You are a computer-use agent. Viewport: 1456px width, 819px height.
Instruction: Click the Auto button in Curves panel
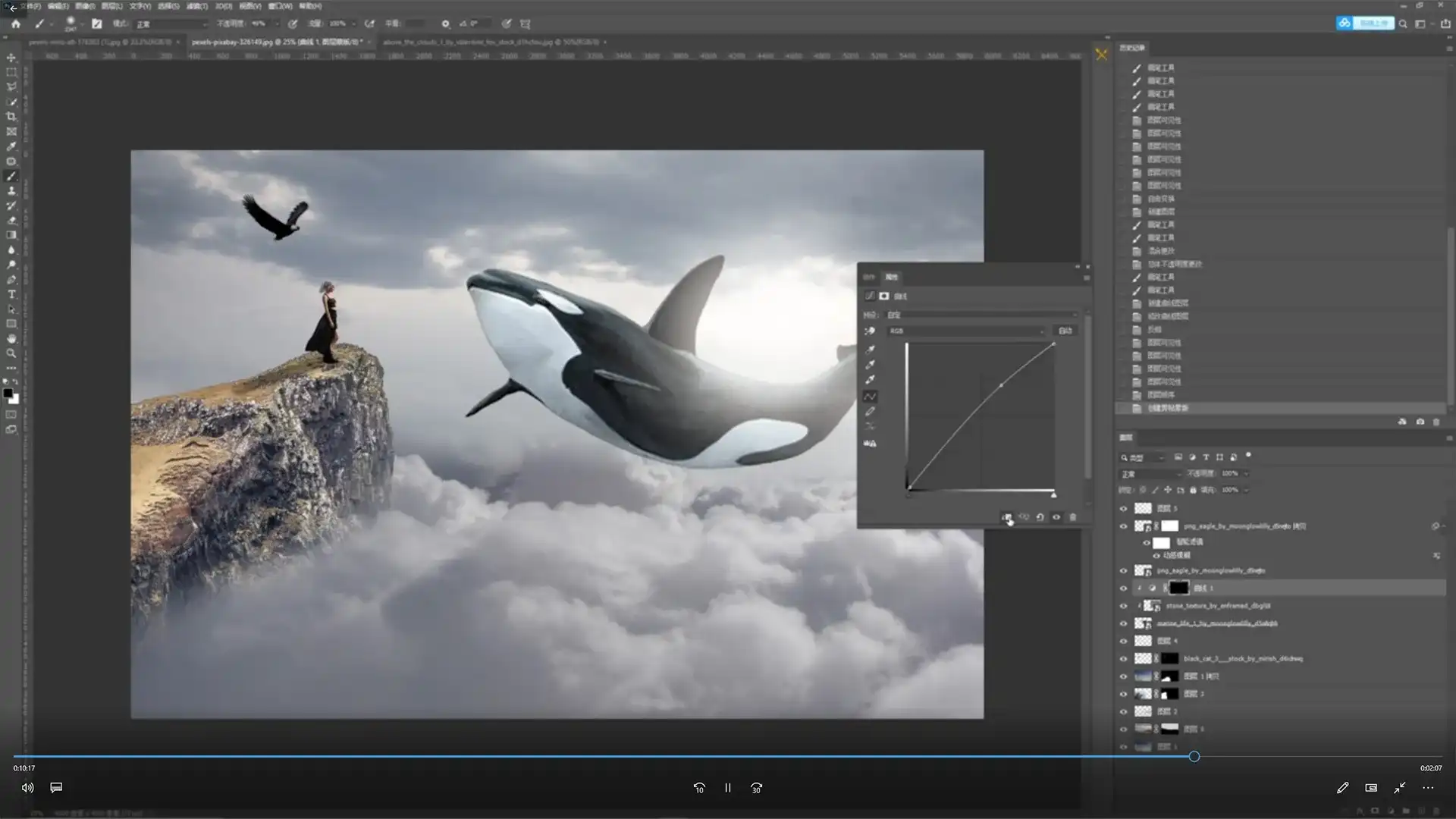[1065, 331]
